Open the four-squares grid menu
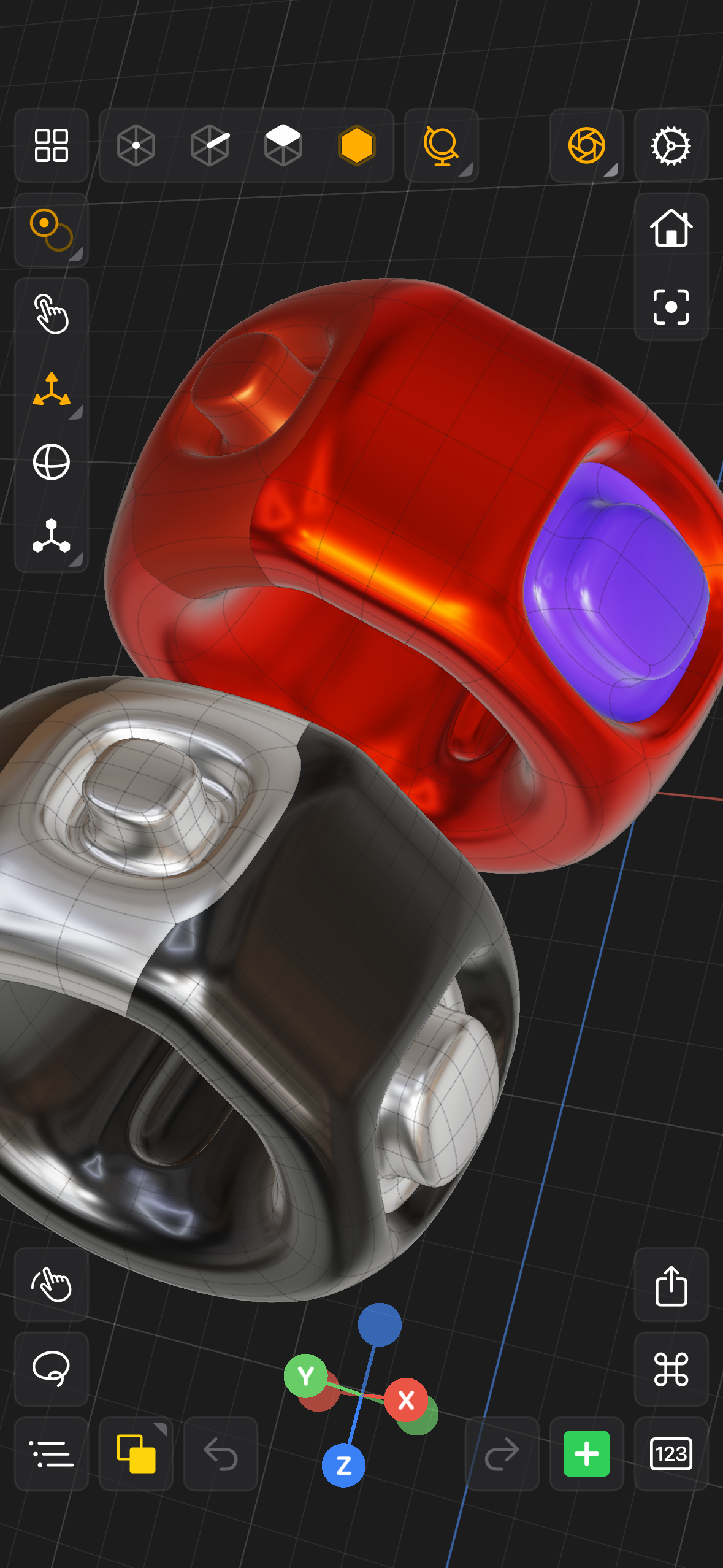The image size is (723, 1568). 52,145
